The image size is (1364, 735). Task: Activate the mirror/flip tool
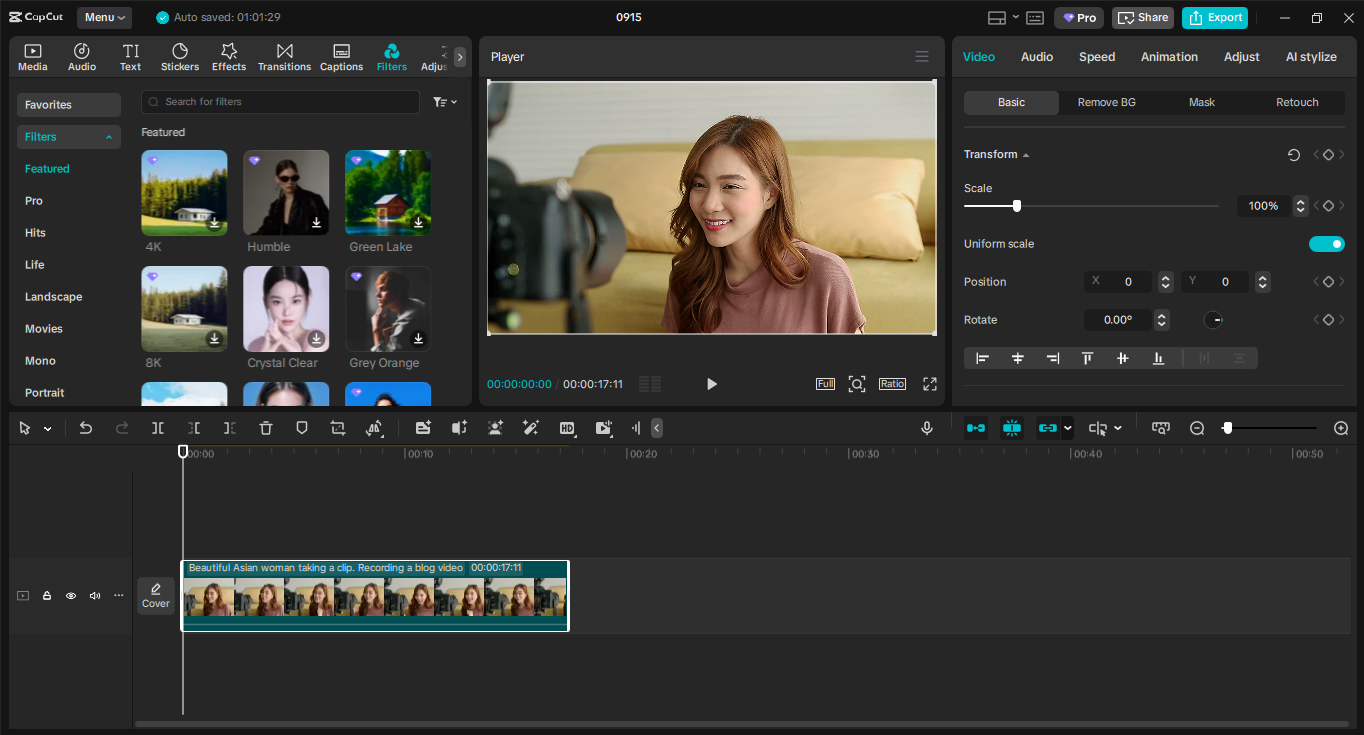[374, 427]
